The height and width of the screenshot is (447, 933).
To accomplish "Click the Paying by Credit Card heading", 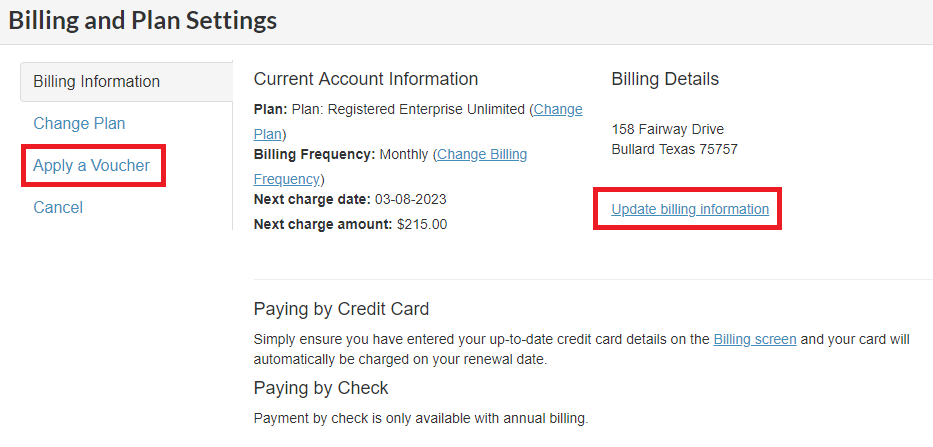I will point(341,308).
